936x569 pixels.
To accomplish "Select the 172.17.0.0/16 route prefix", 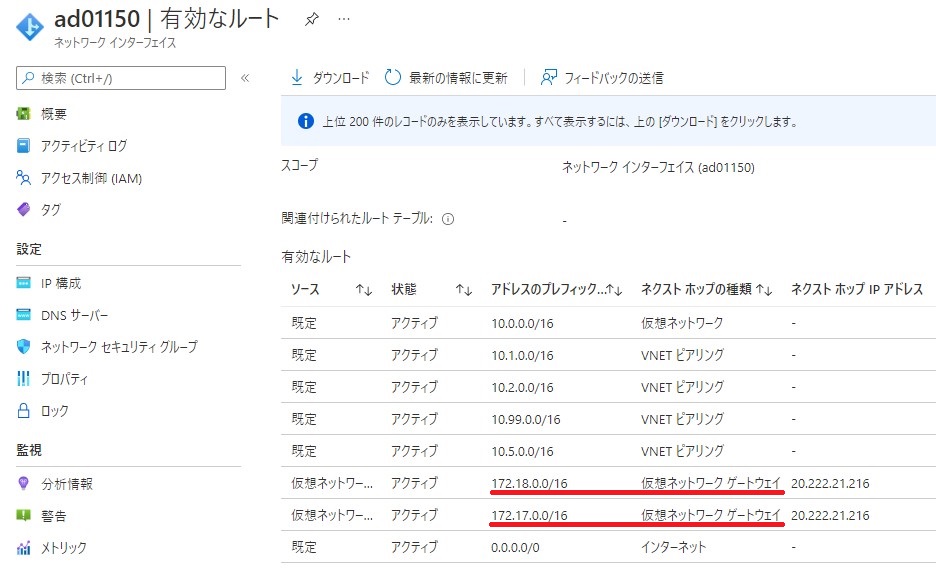I will coord(529,515).
